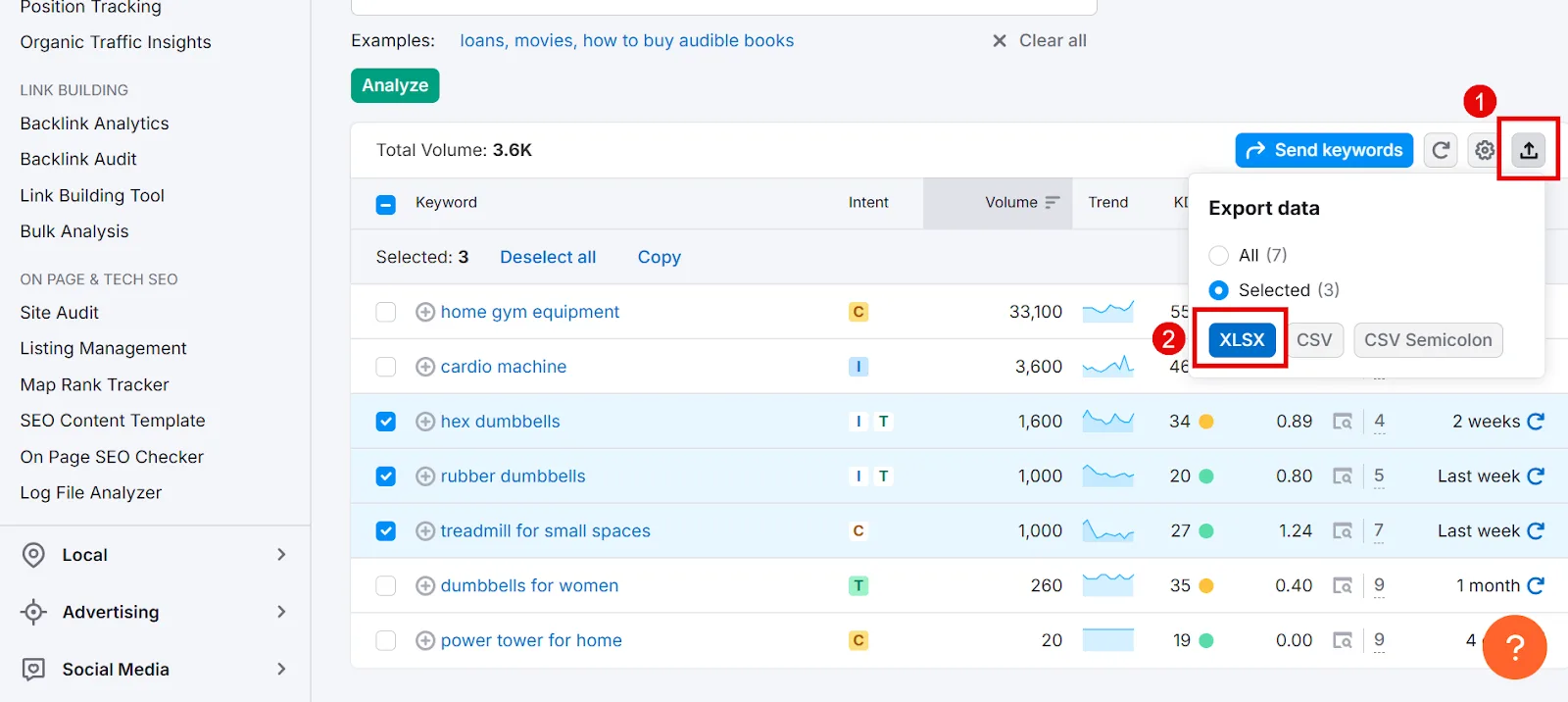Check the dumbbells for women row checkbox

(x=386, y=585)
